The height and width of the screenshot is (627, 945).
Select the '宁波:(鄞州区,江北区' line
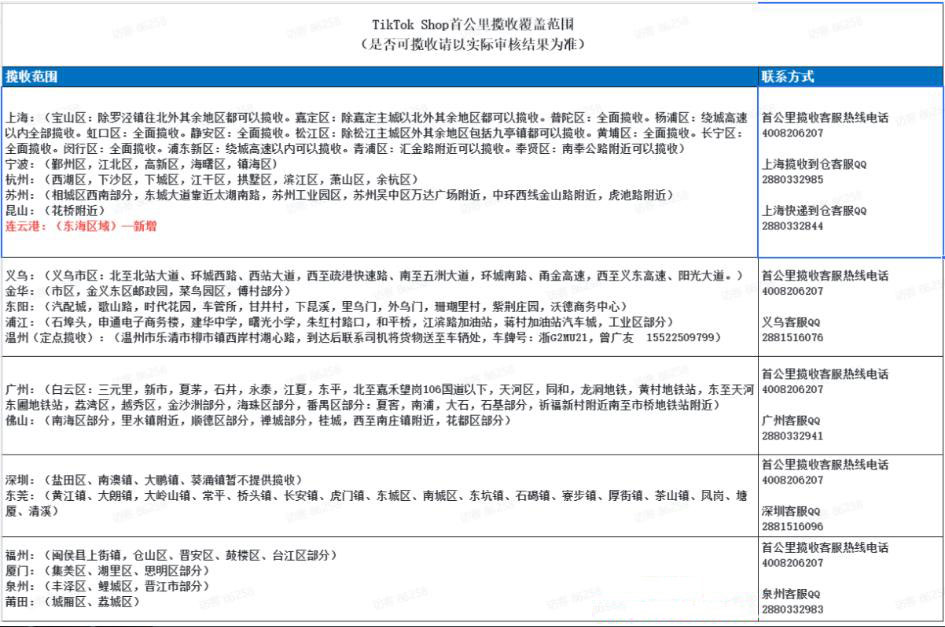click(x=142, y=164)
